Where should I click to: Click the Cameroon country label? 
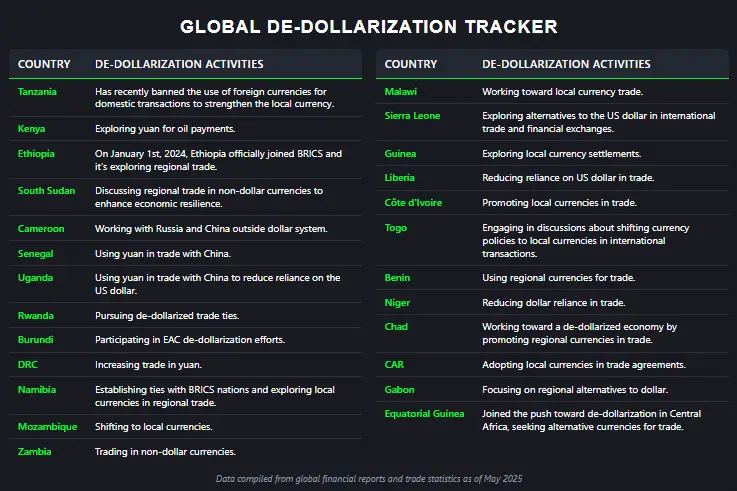[41, 229]
